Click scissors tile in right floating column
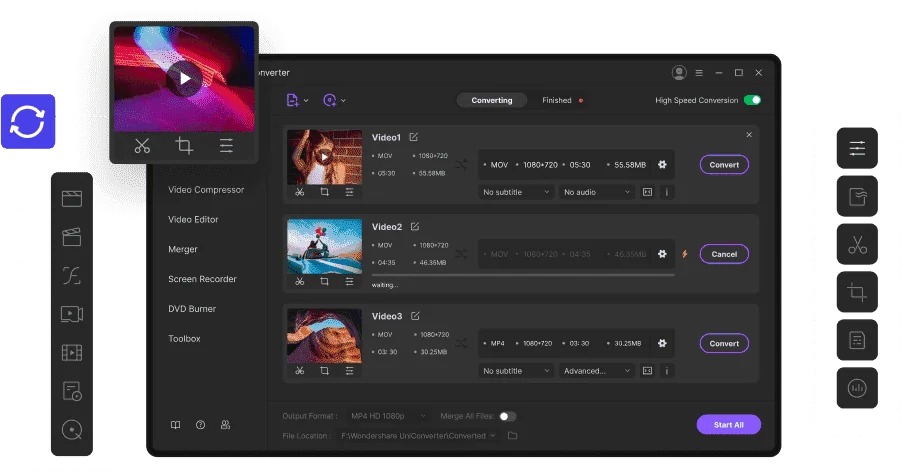 point(857,245)
